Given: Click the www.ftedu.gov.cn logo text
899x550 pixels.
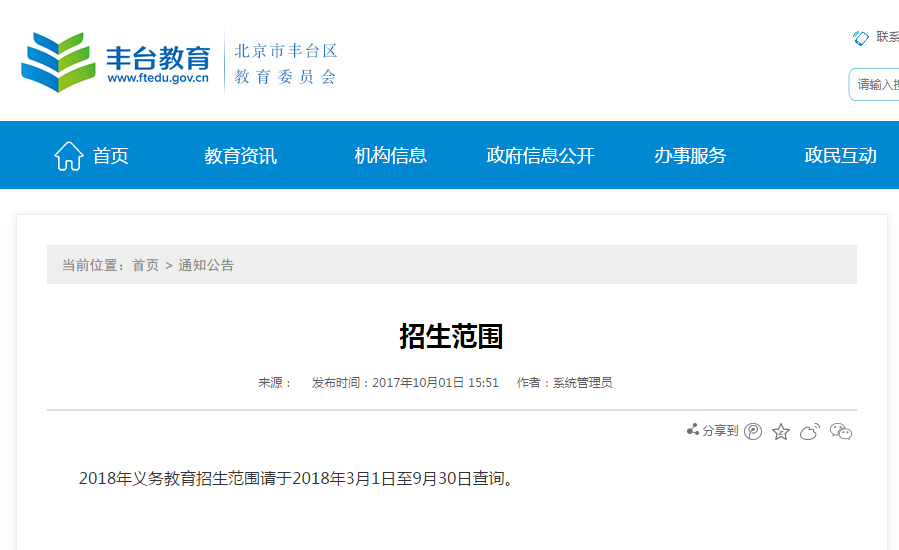Looking at the screenshot, I should [x=158, y=79].
